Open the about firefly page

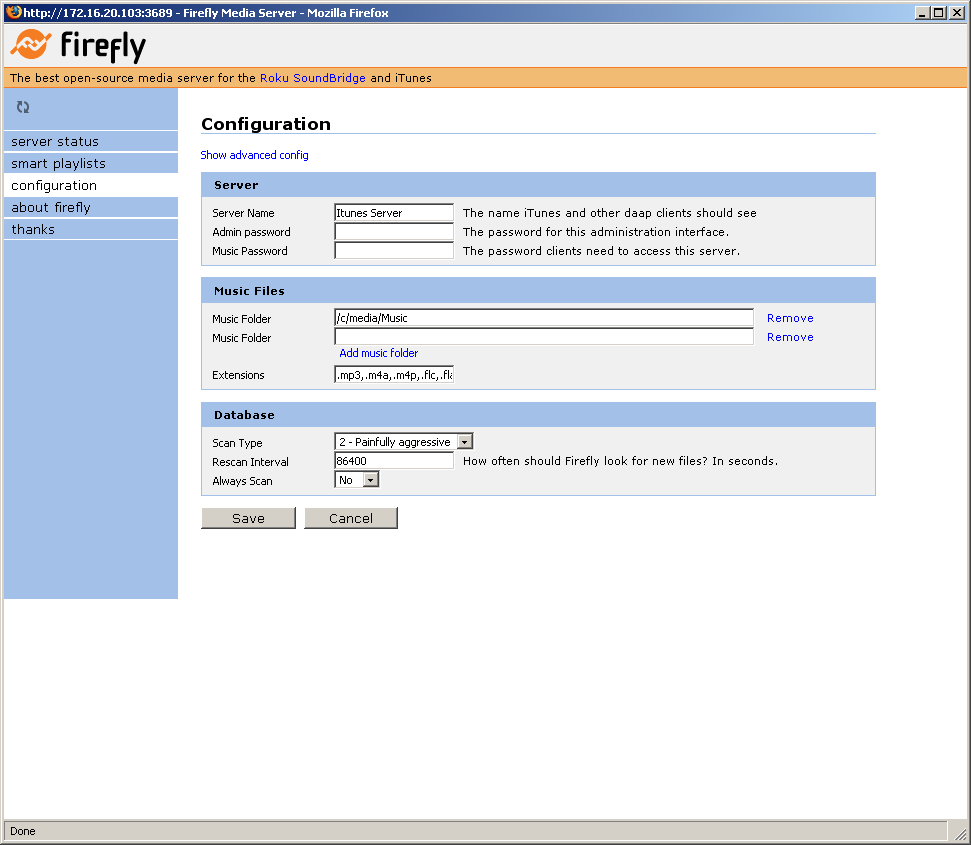[x=91, y=207]
